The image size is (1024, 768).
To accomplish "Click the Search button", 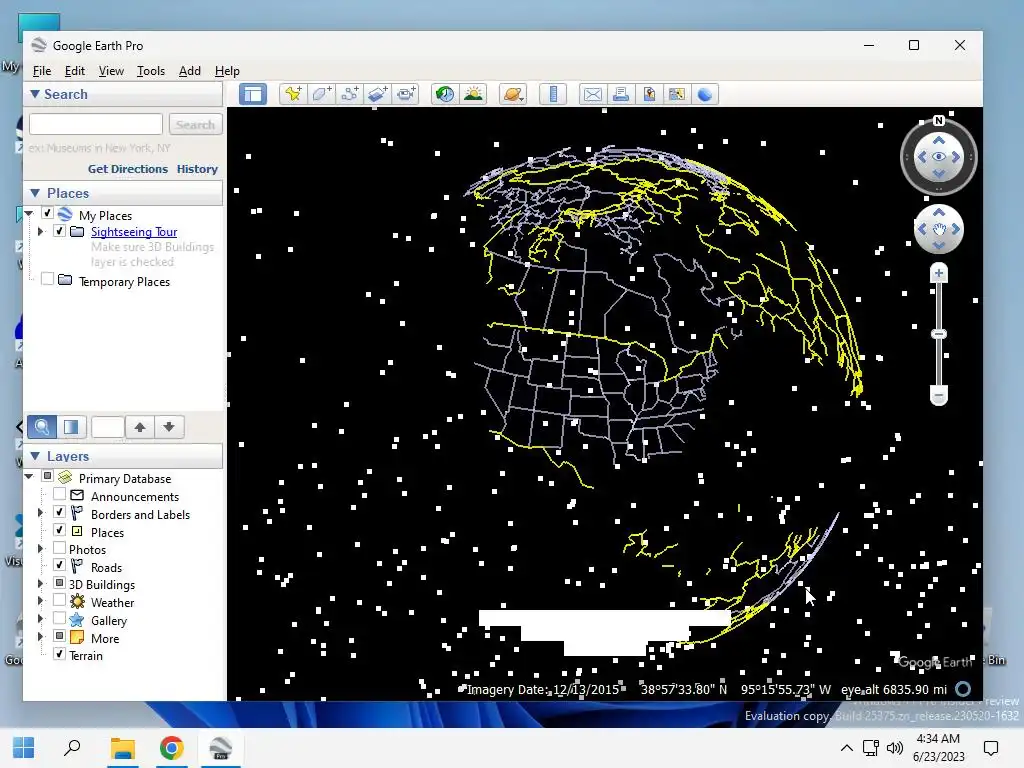I will (195, 124).
